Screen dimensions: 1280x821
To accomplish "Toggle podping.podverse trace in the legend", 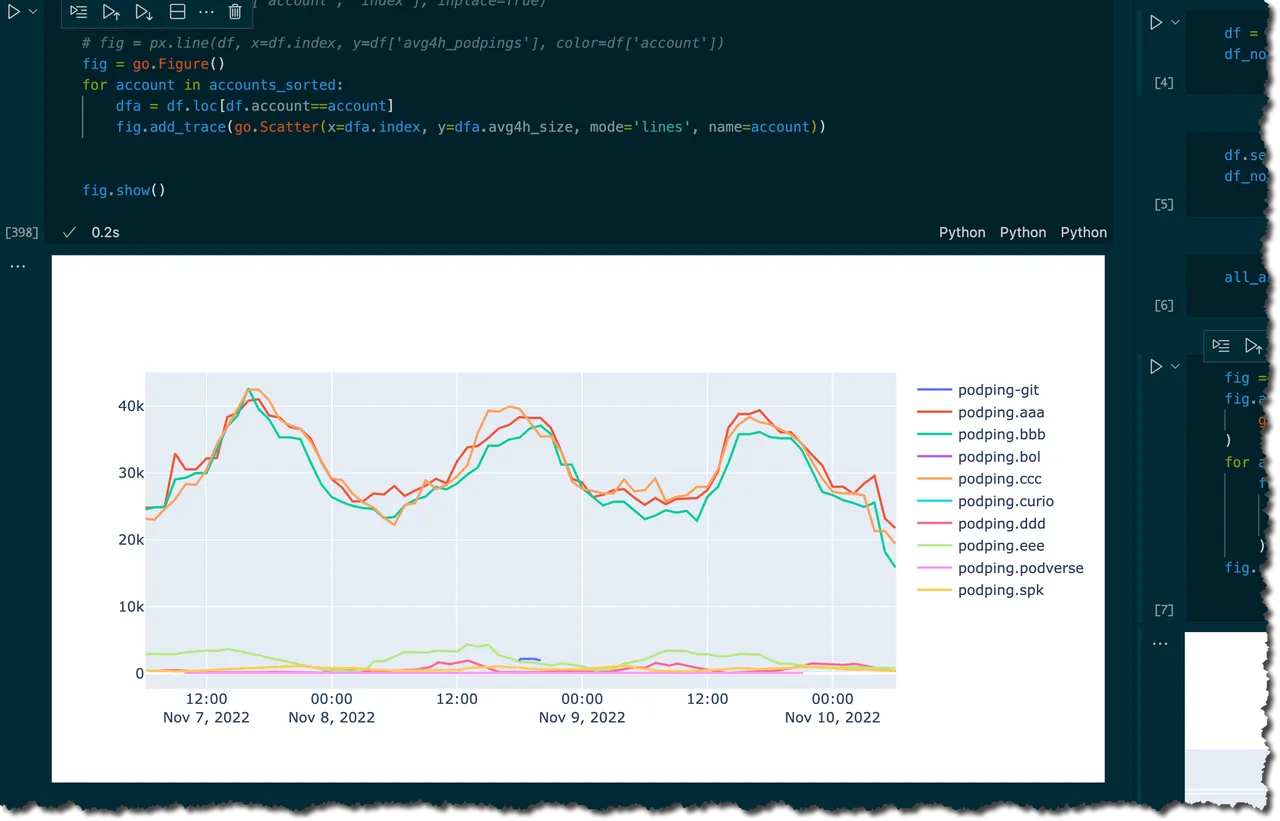I will coord(1000,568).
